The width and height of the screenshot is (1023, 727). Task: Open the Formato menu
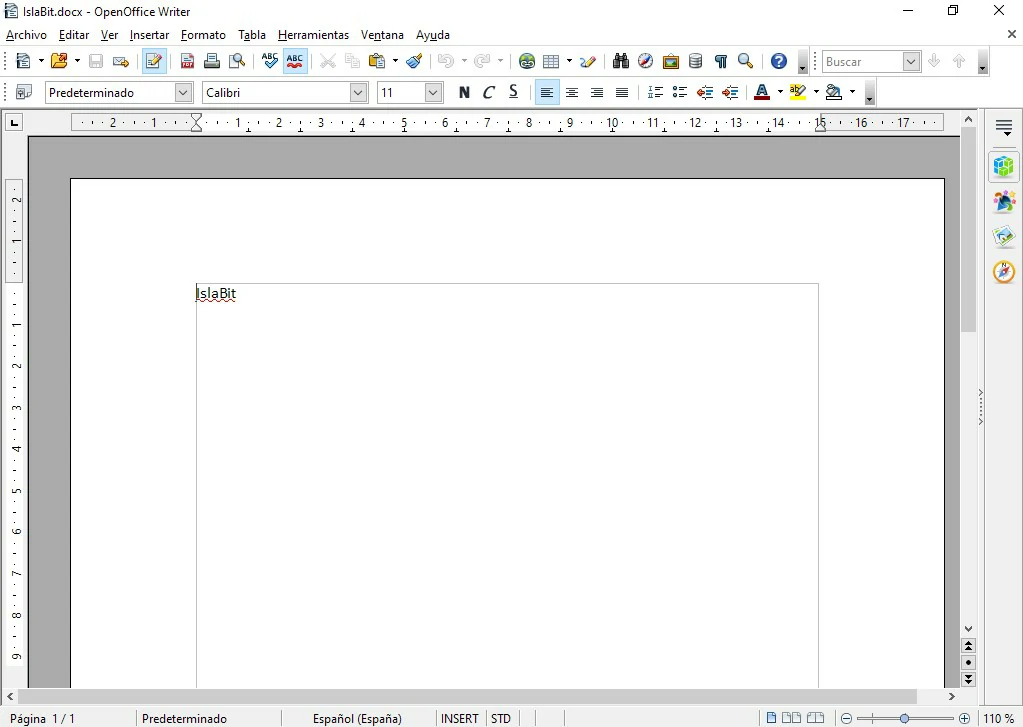point(204,35)
